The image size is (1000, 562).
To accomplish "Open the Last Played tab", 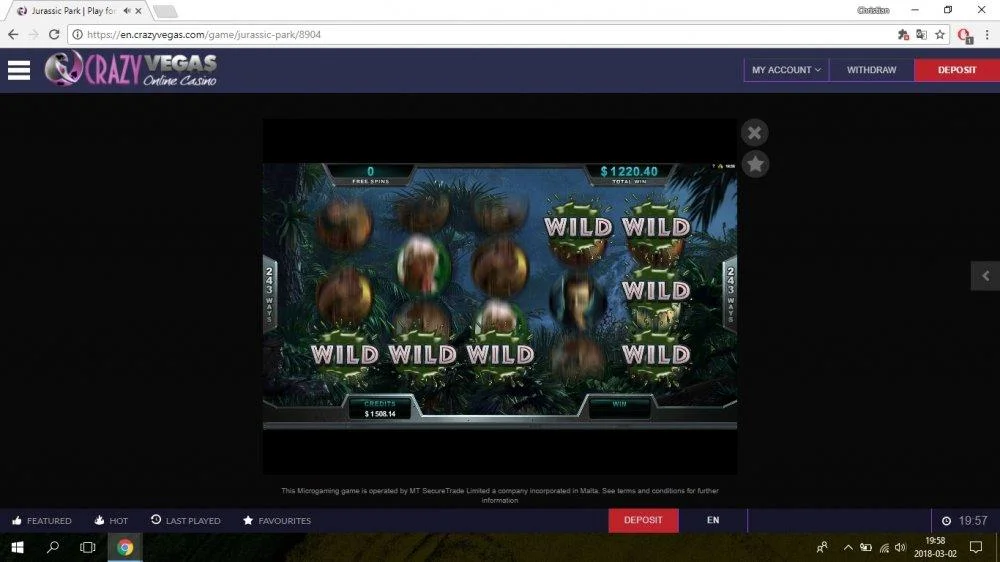I will (x=186, y=521).
